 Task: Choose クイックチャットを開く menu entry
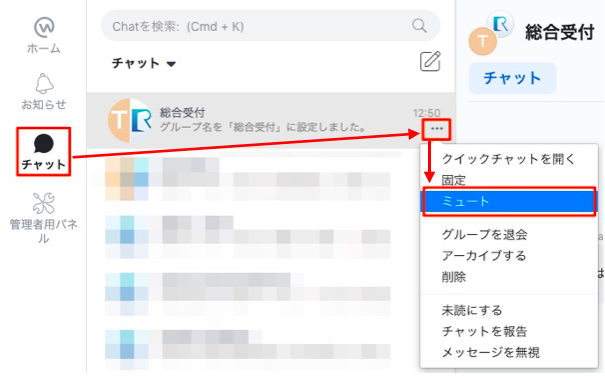[509, 159]
